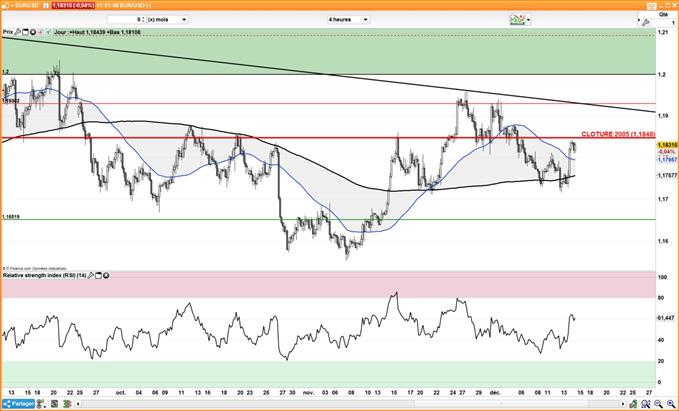Zoom in with the rightmost magnifier icon
The image size is (679, 411).
pos(671,404)
